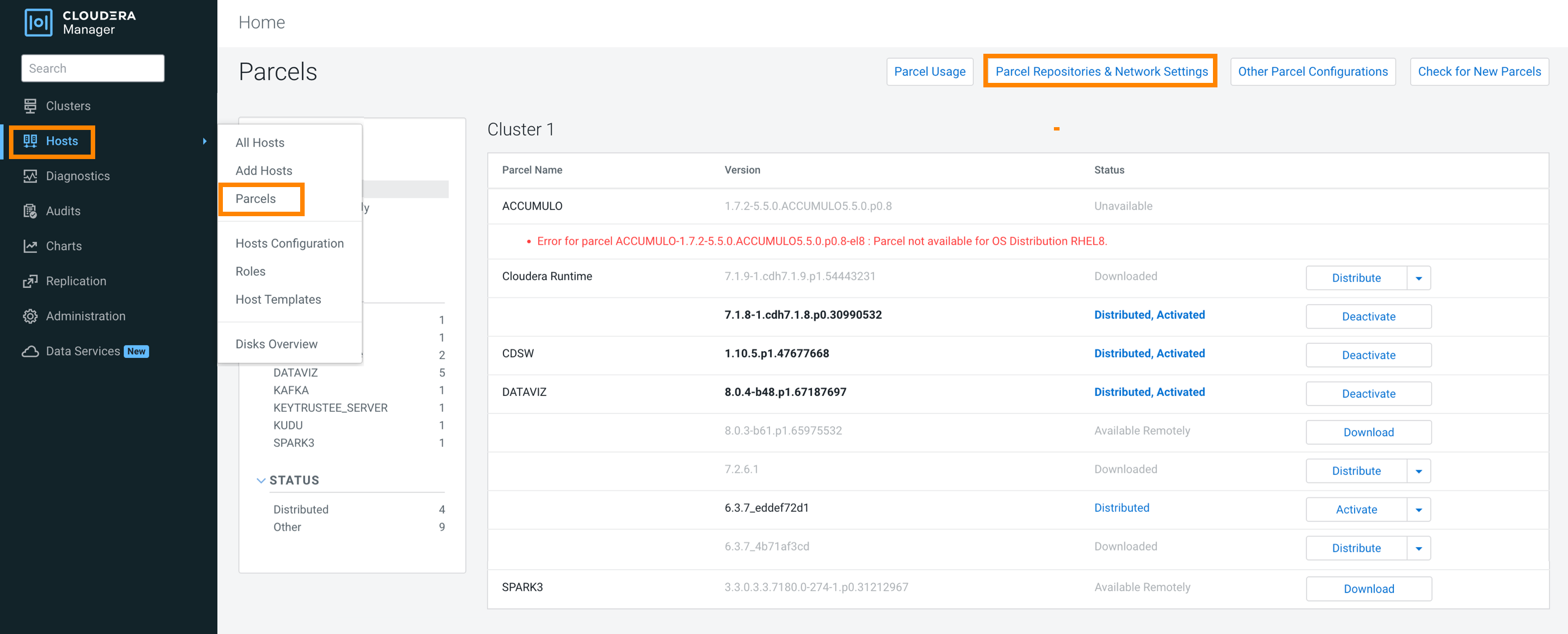Open dropdown beside Distribute for 7.1.9-1.cdh7.1.9 parcel
The width and height of the screenshot is (1568, 634).
coord(1418,278)
